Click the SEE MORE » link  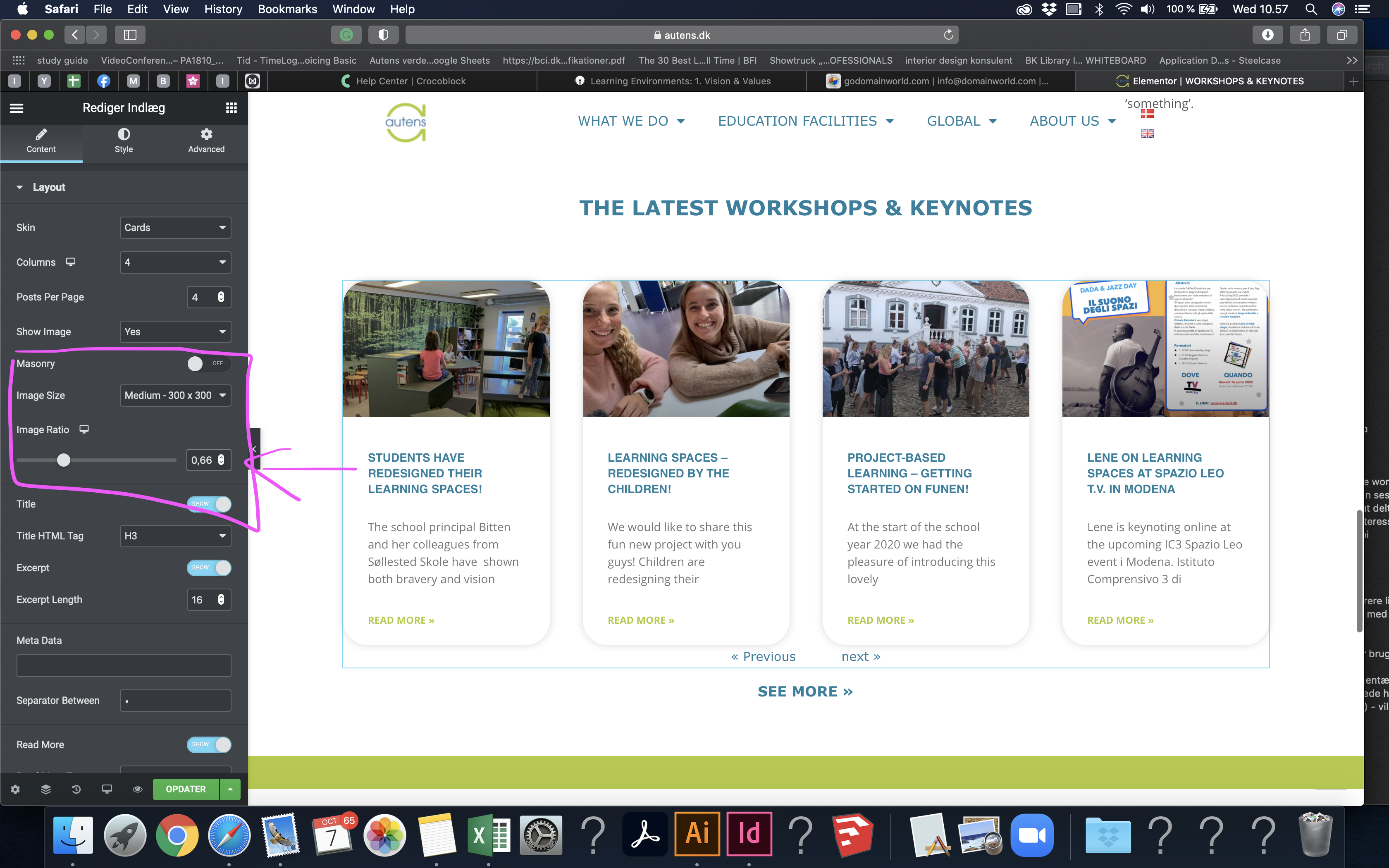coord(805,691)
